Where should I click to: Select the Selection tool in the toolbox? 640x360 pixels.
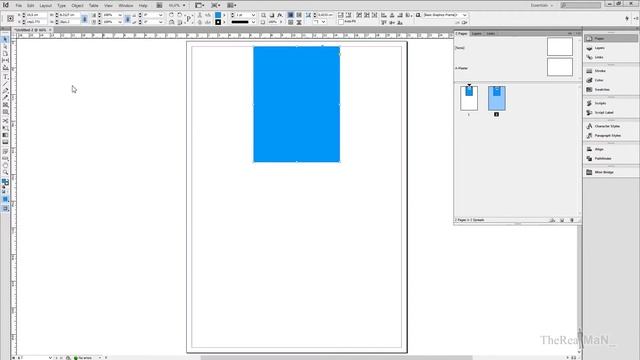coord(5,40)
